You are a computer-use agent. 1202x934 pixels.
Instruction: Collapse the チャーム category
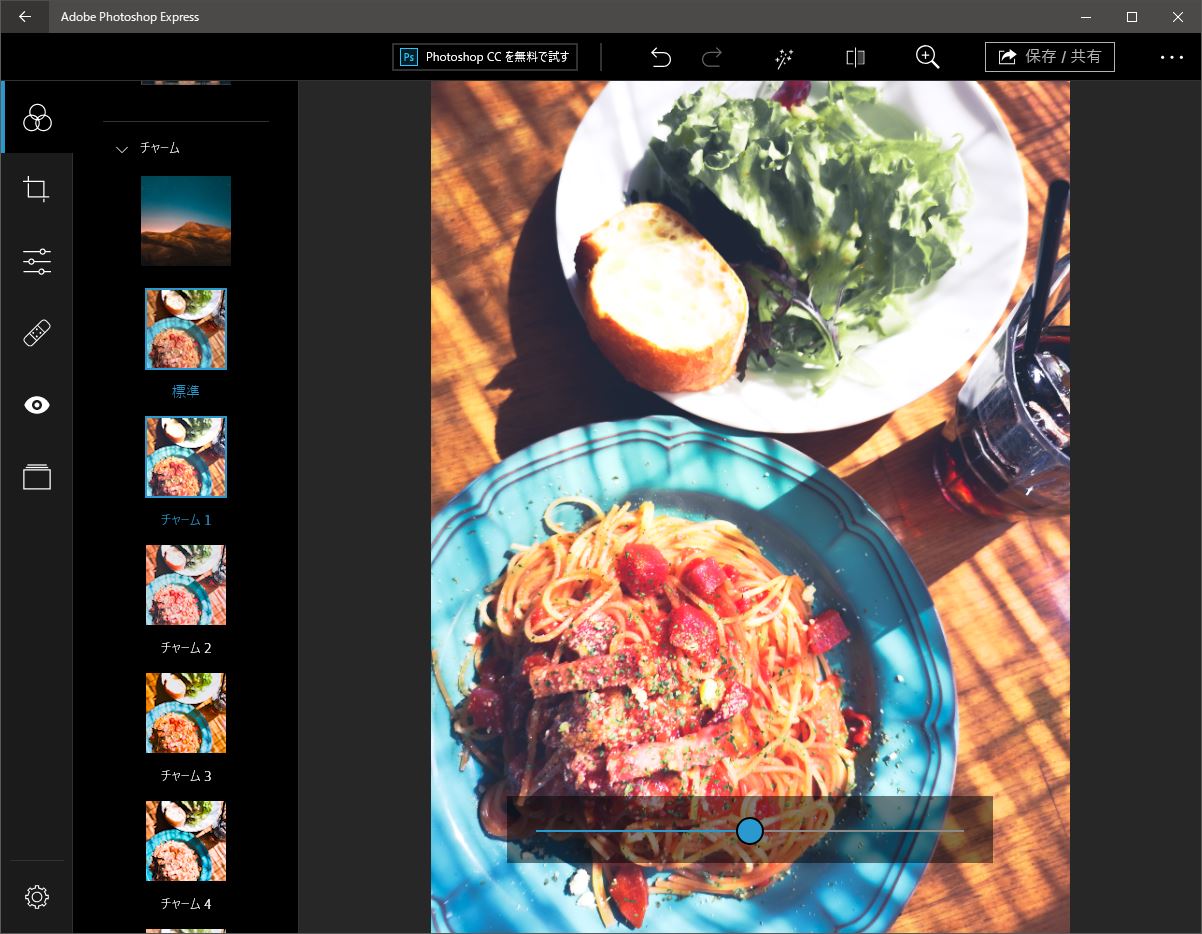click(122, 149)
